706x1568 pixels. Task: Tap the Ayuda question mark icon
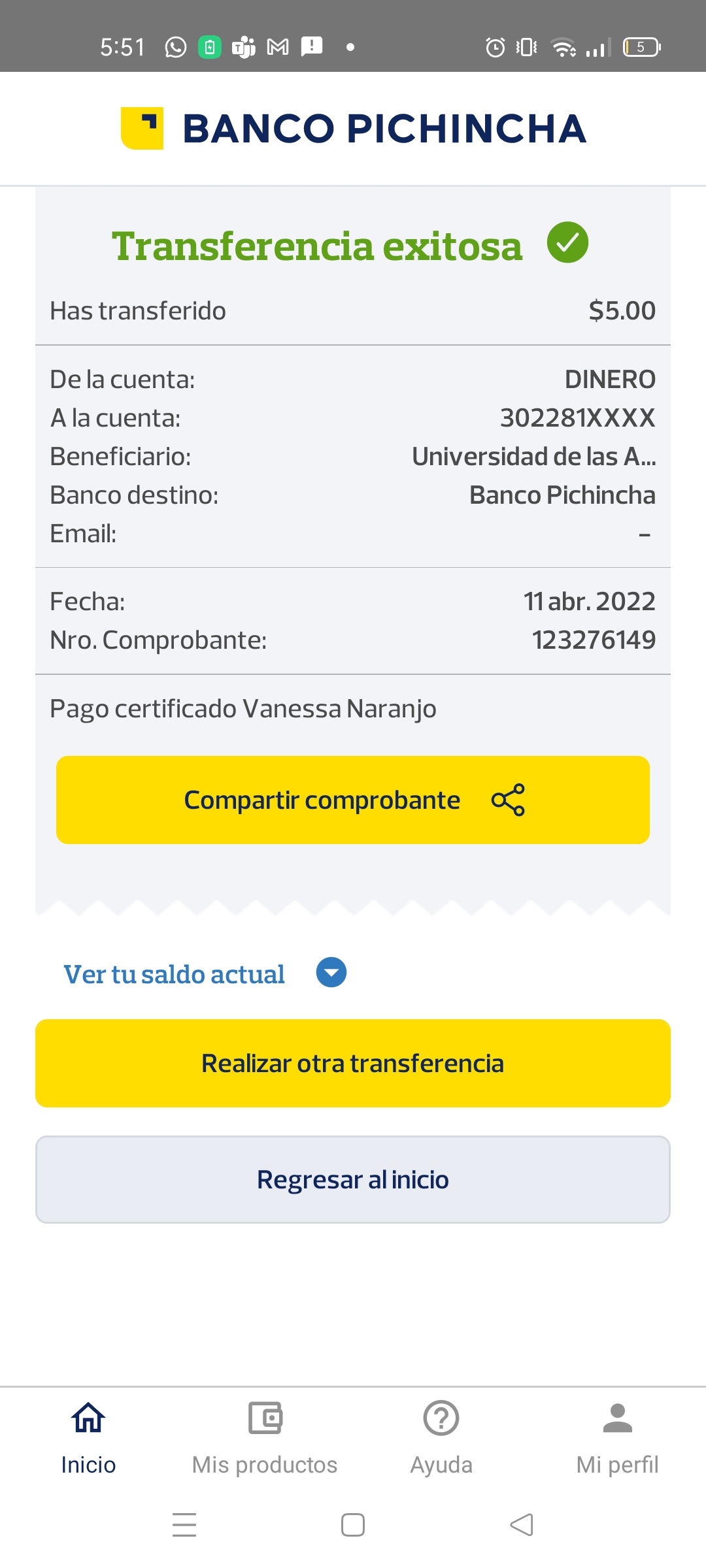point(441,1418)
